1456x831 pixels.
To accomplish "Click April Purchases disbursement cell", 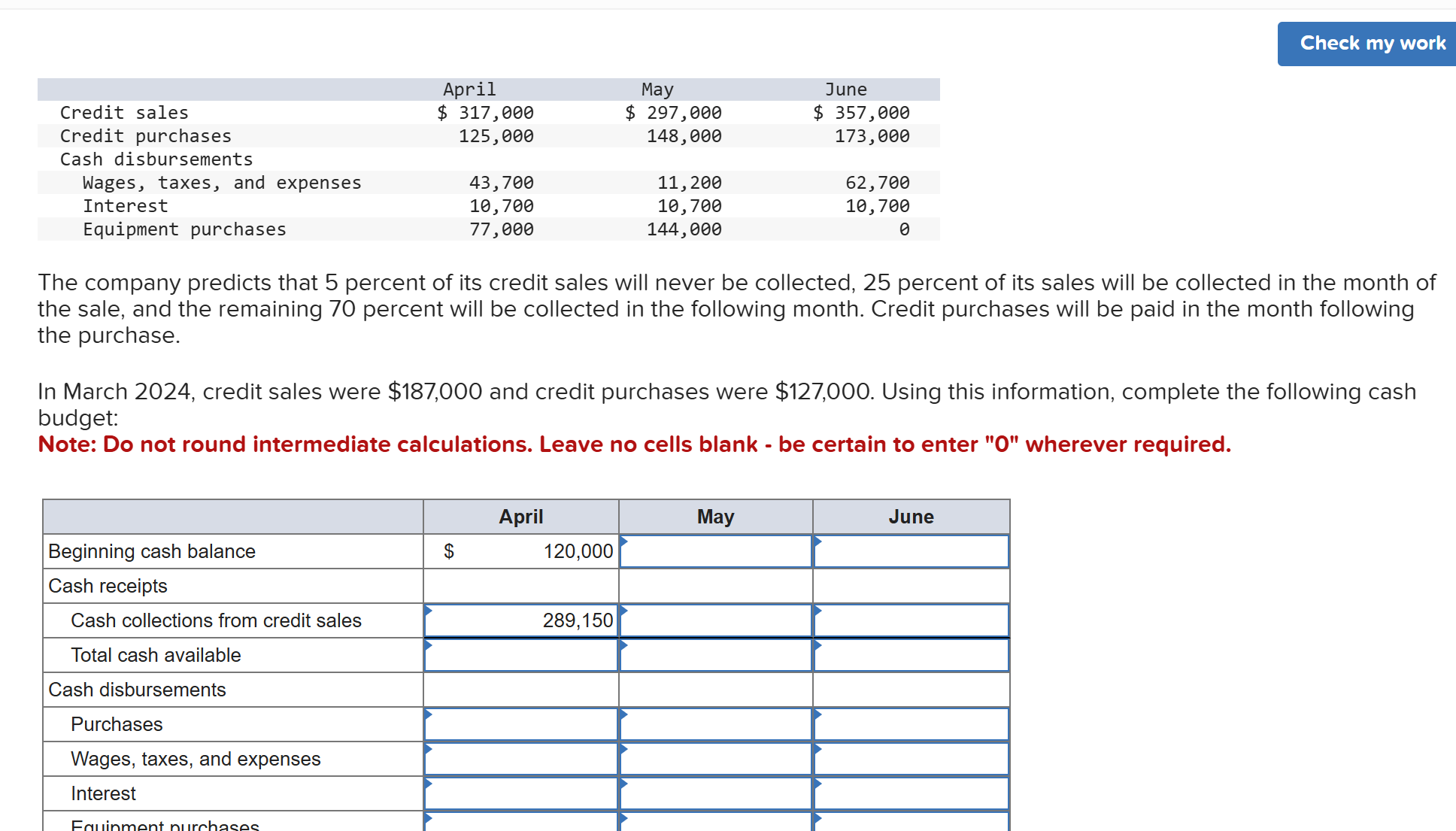I will click(520, 724).
